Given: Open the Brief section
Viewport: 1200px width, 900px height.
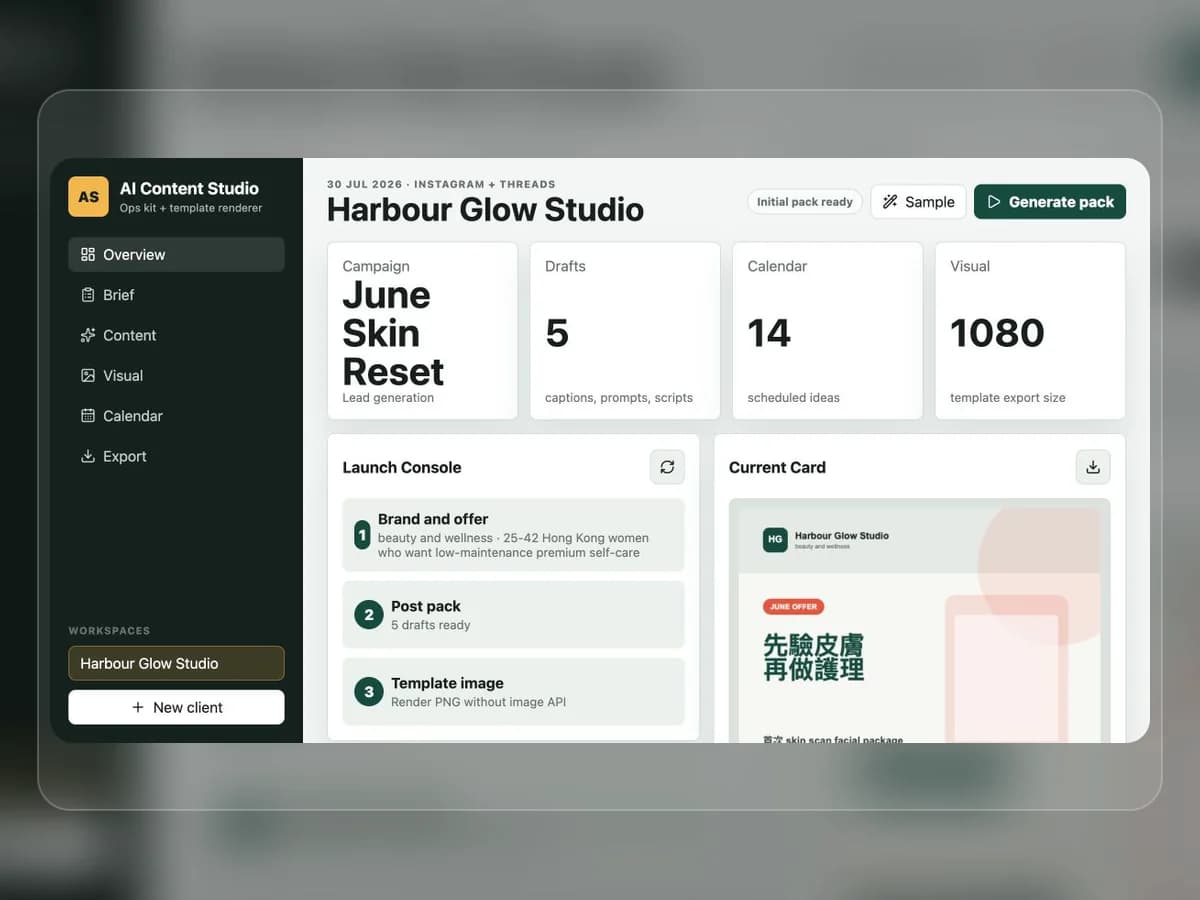Looking at the screenshot, I should [x=176, y=295].
